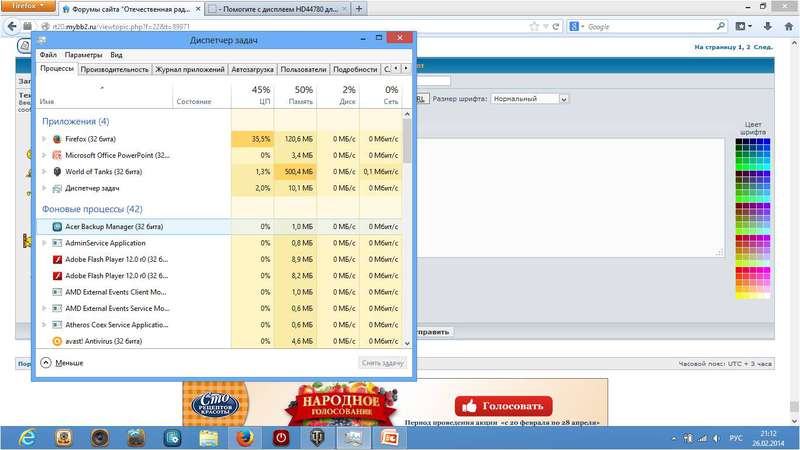The height and width of the screenshot is (450, 800).
Task: Bookmark page with the star icon
Action: 534,27
